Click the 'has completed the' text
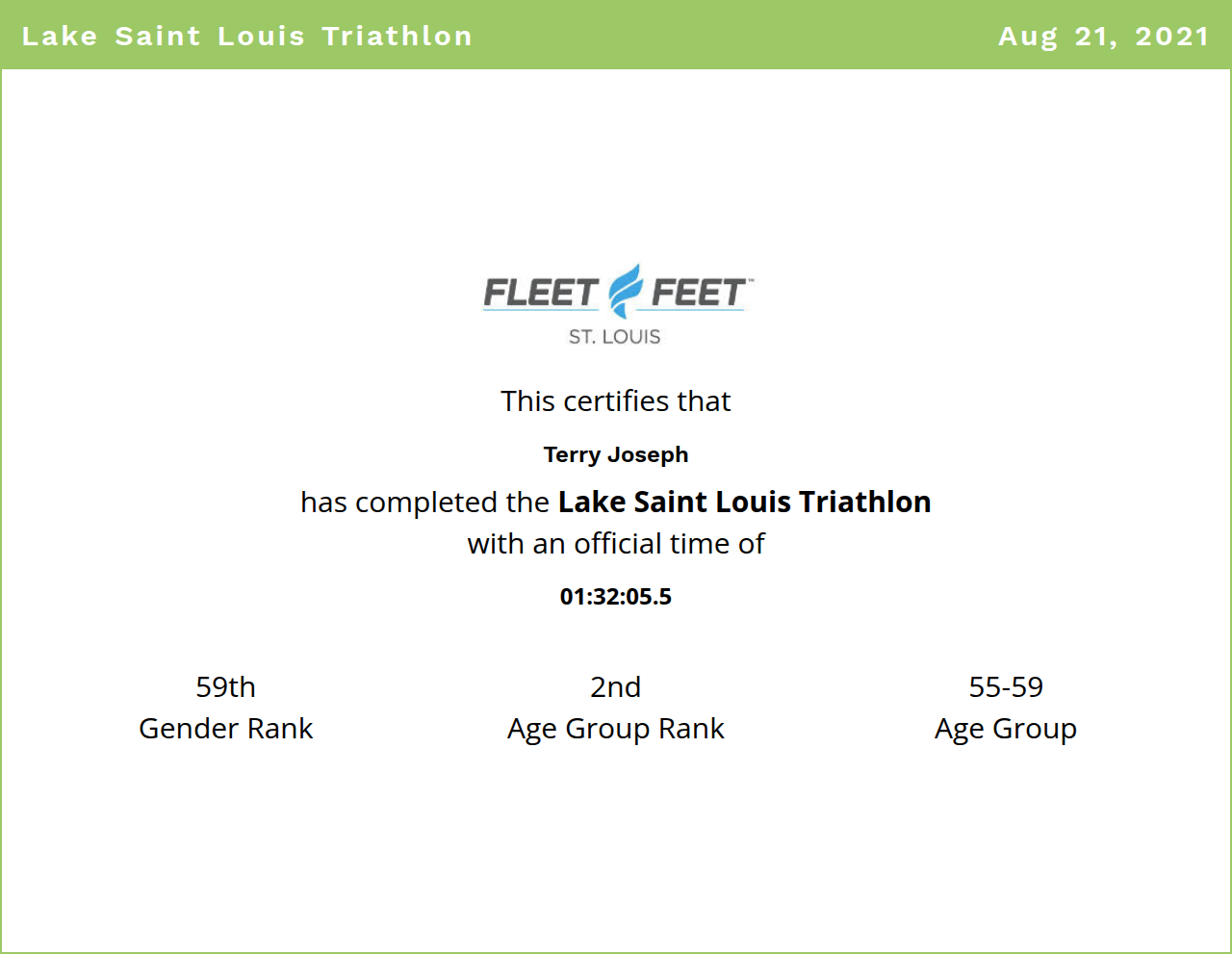Viewport: 1232px width, 954px height. [424, 503]
